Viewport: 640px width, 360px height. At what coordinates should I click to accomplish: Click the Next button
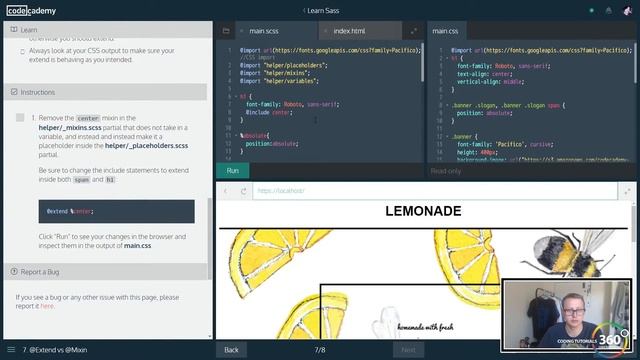(409, 350)
